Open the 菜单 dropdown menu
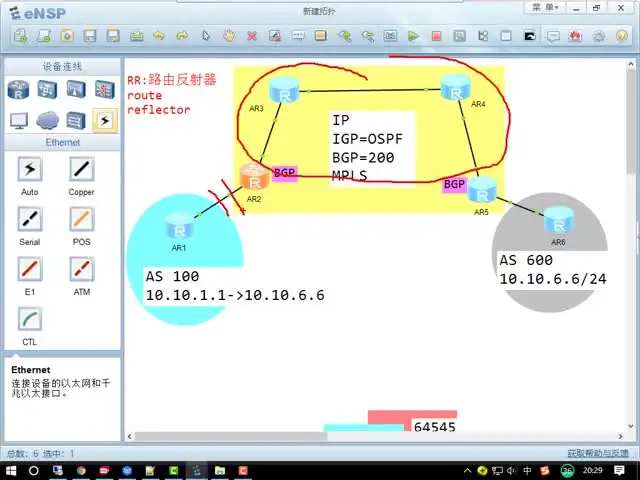 click(x=545, y=7)
